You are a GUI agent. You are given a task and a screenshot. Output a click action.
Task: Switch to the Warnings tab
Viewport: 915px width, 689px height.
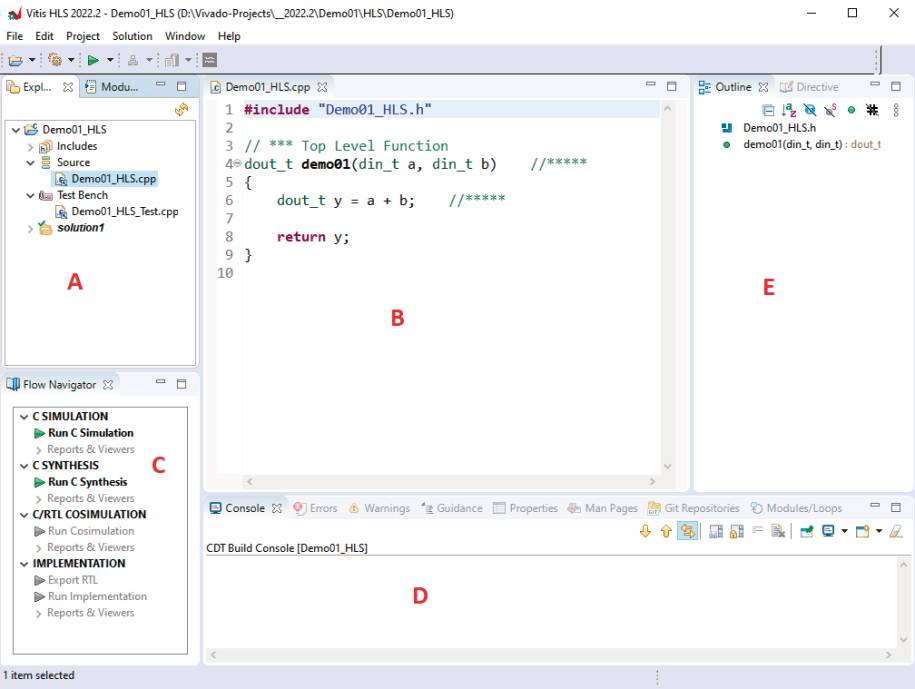379,508
